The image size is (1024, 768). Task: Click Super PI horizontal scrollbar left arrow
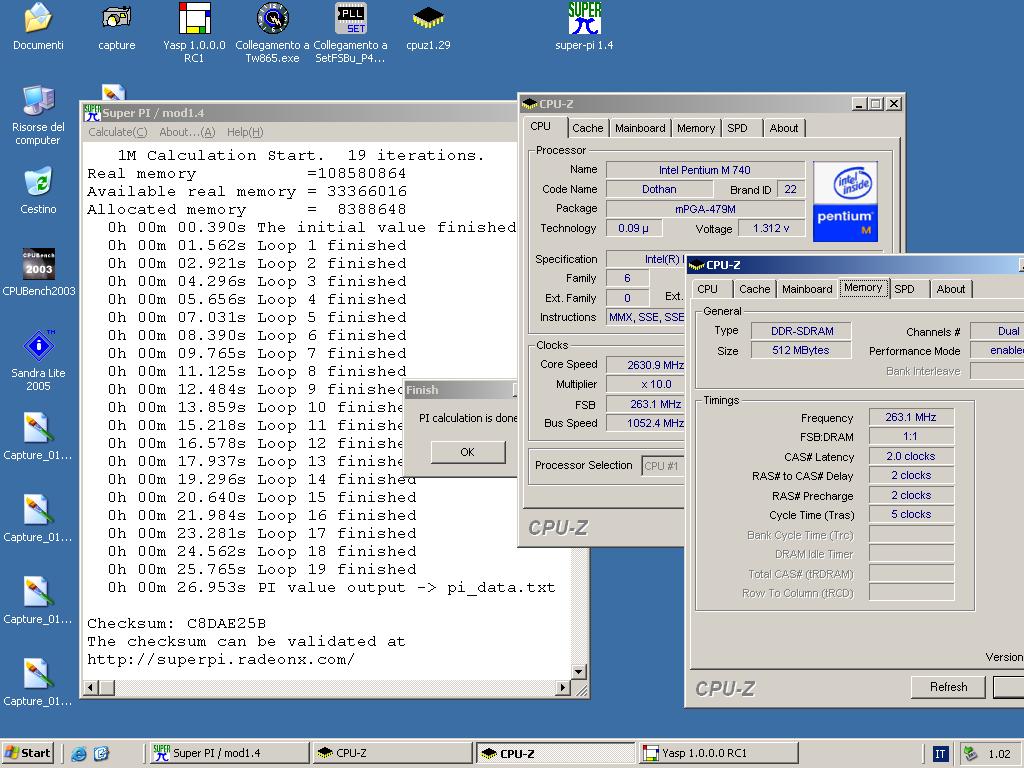92,687
